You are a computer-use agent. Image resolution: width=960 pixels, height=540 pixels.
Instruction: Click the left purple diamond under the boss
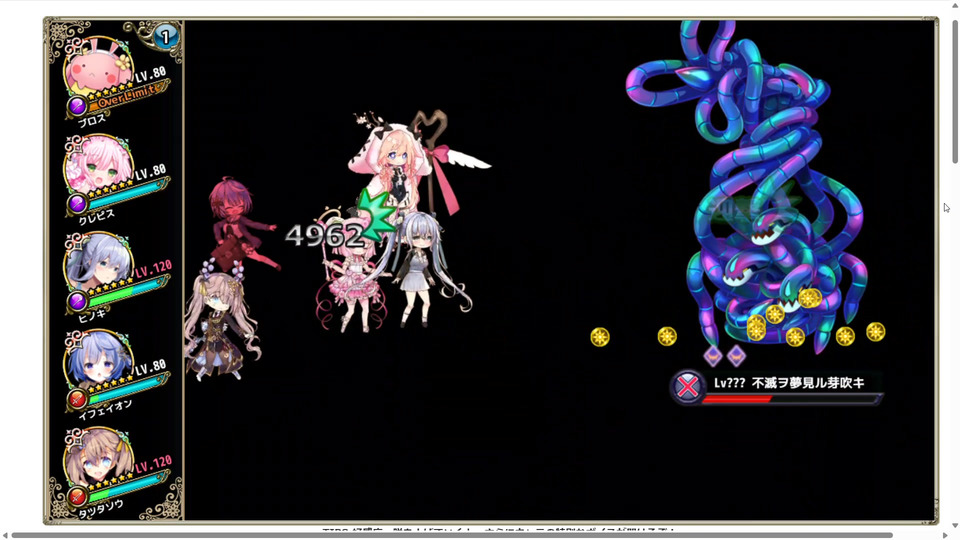point(713,355)
